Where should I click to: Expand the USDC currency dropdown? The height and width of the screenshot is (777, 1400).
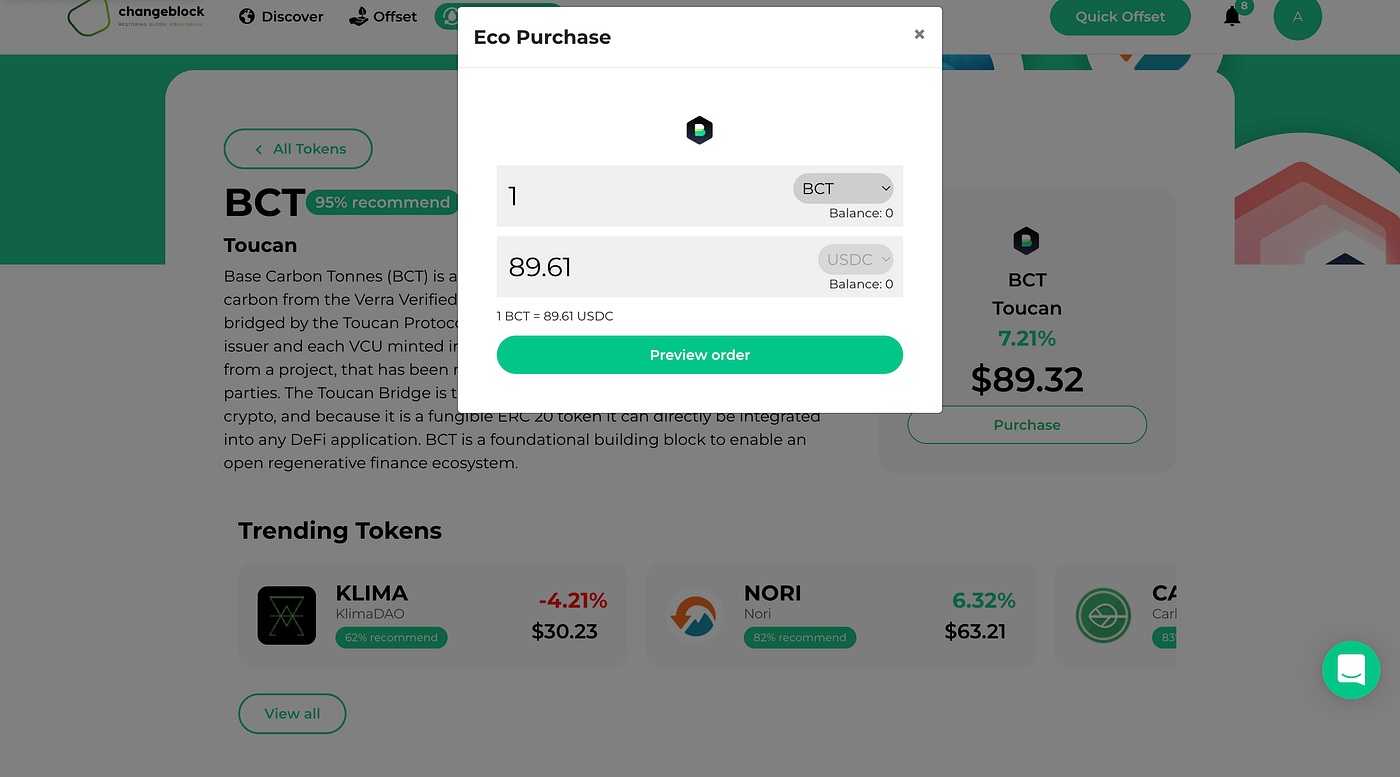(x=855, y=260)
